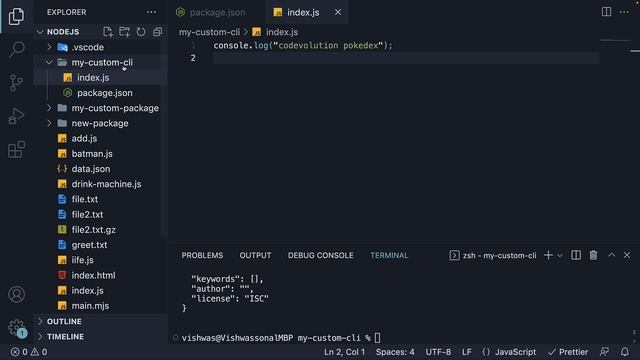
Task: Open the Search view icon
Action: [16, 49]
